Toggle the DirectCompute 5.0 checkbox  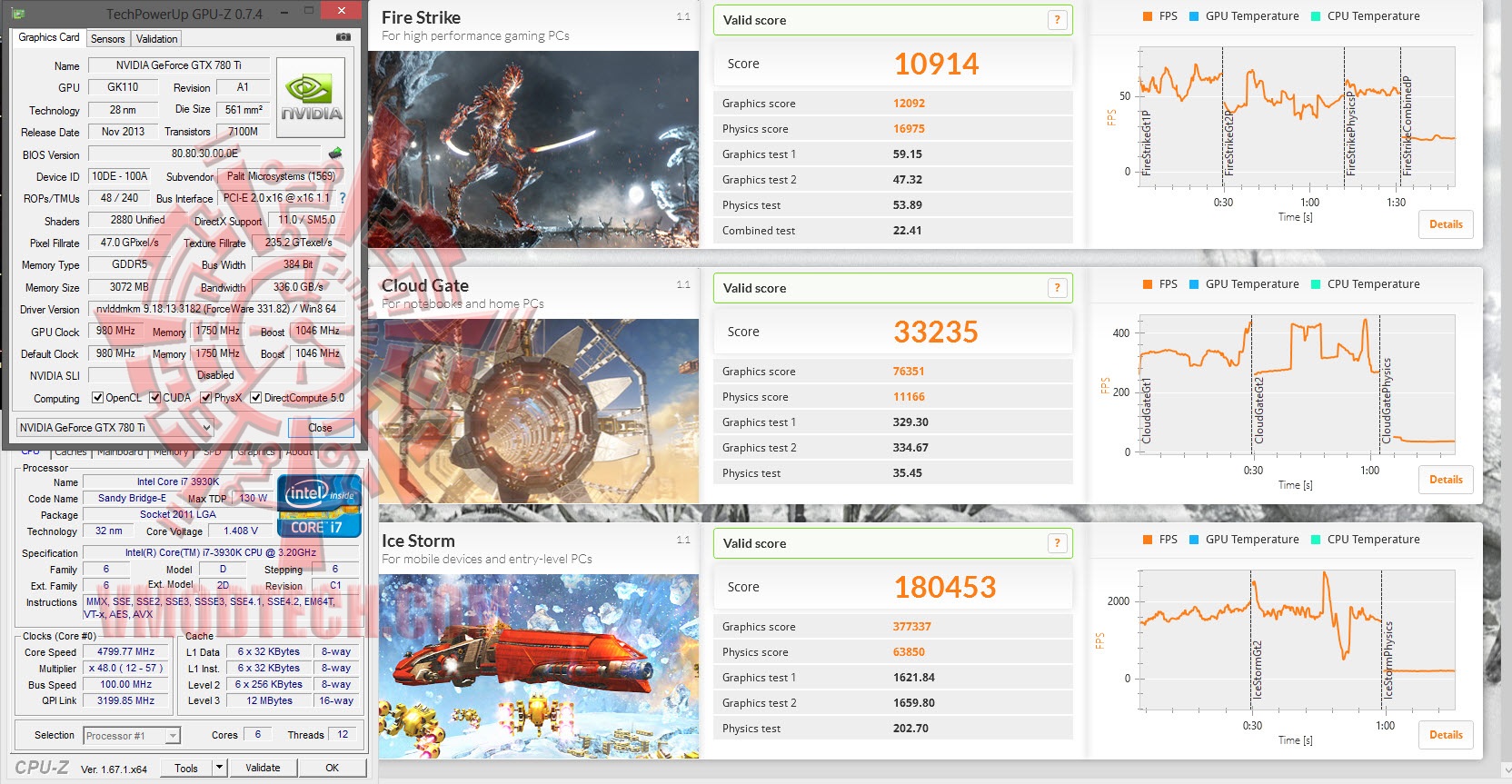pyautogui.click(x=256, y=398)
